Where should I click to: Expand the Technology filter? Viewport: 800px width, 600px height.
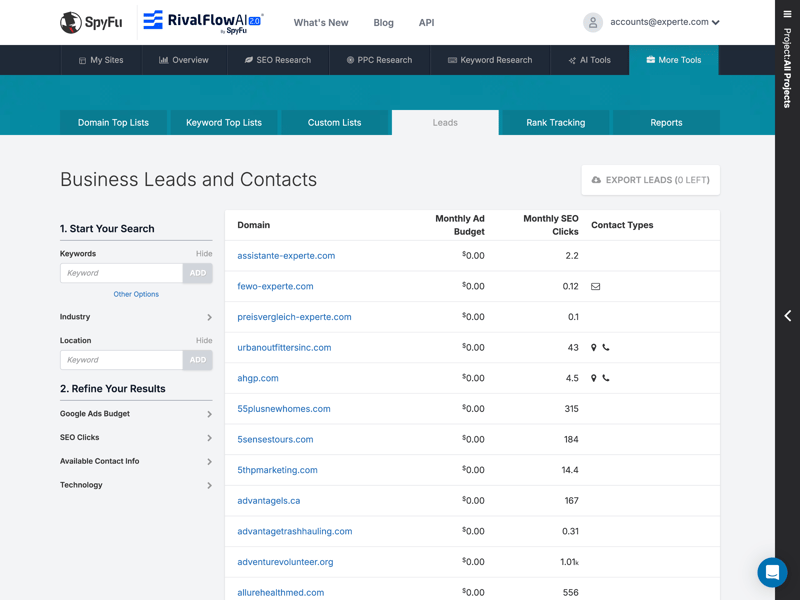tap(209, 486)
